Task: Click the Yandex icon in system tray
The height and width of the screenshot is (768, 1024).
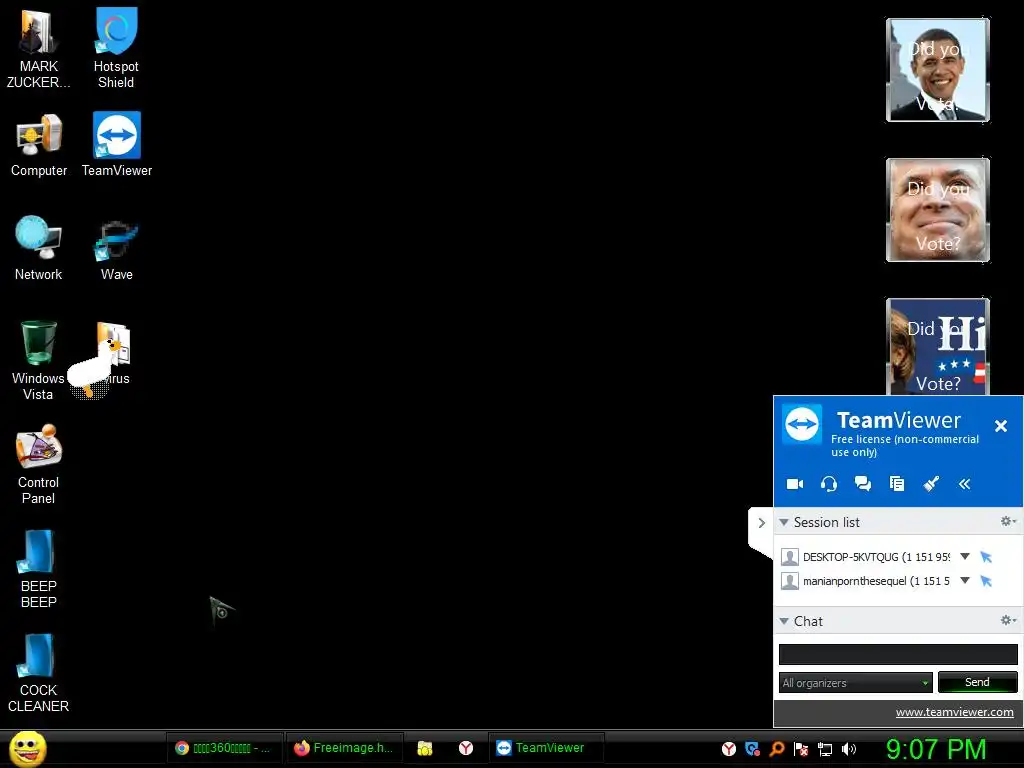Action: [729, 749]
